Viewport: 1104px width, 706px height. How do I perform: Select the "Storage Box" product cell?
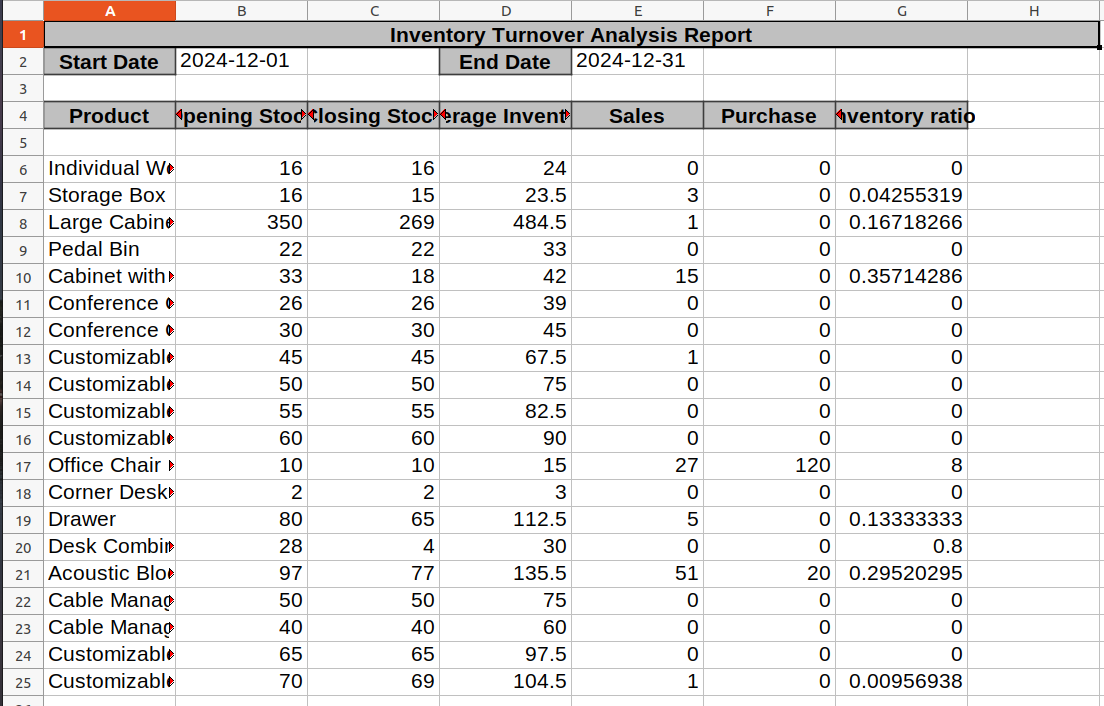[110, 196]
